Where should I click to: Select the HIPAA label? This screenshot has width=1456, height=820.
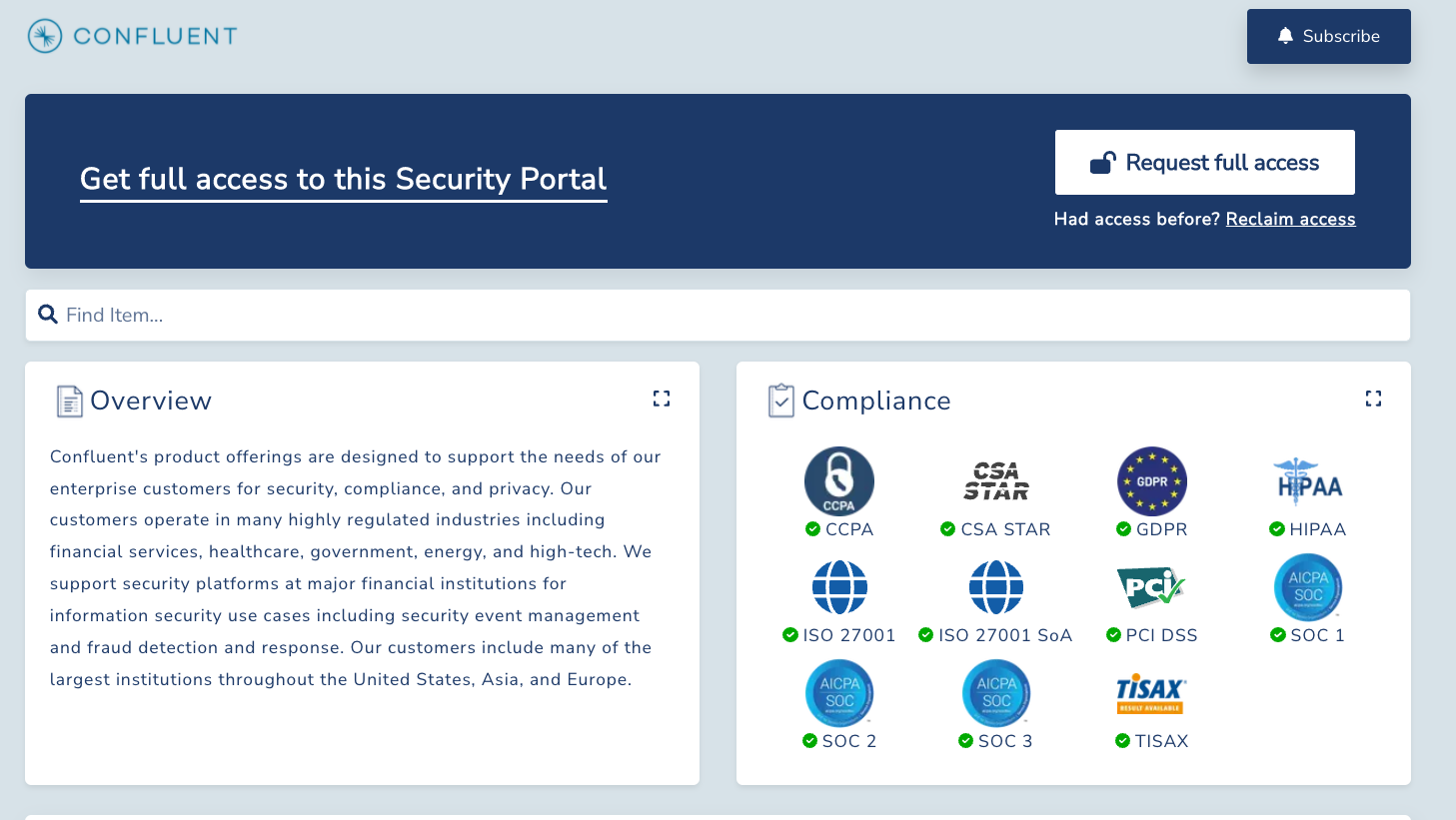[x=1318, y=529]
